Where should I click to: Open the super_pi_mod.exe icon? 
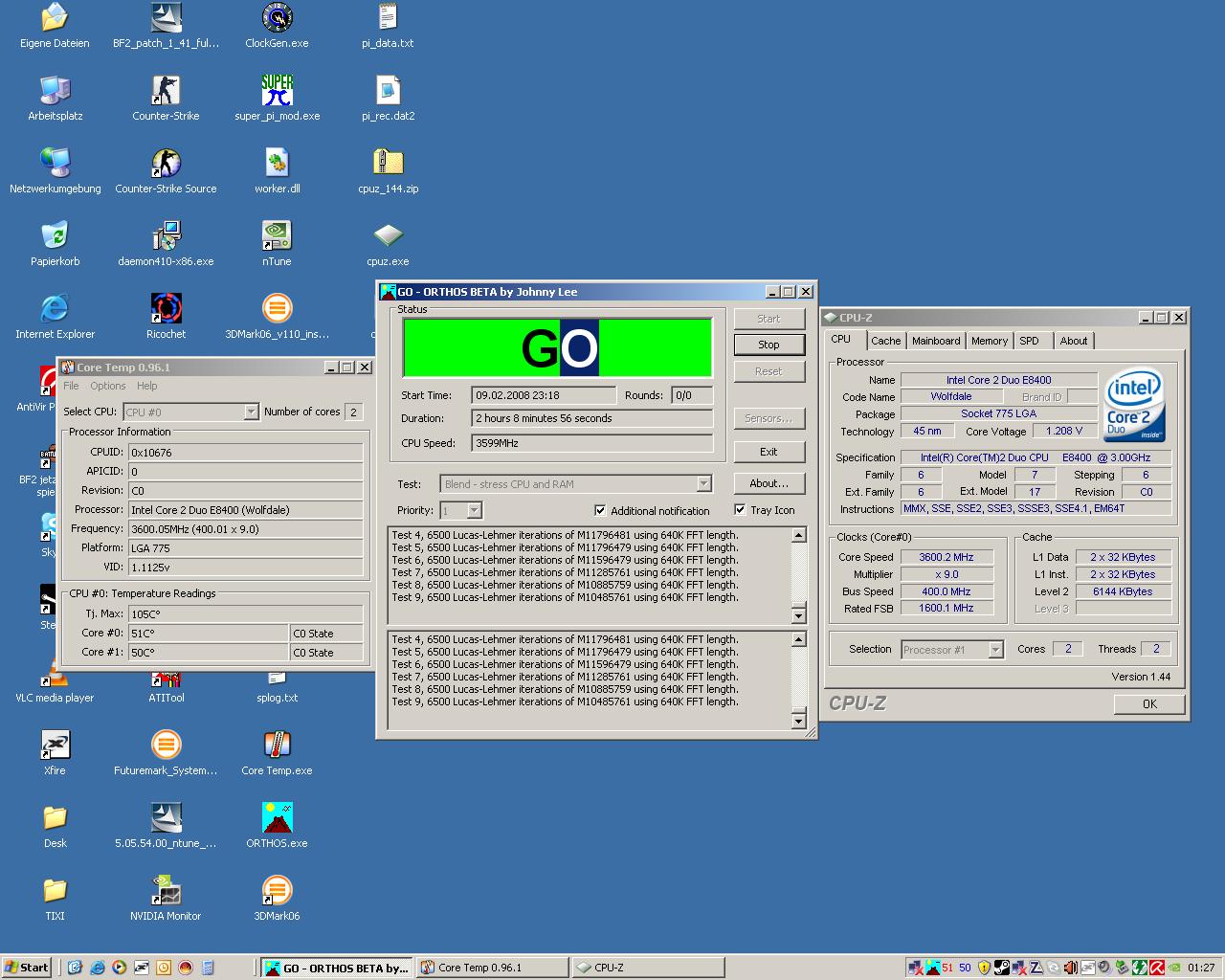277,91
